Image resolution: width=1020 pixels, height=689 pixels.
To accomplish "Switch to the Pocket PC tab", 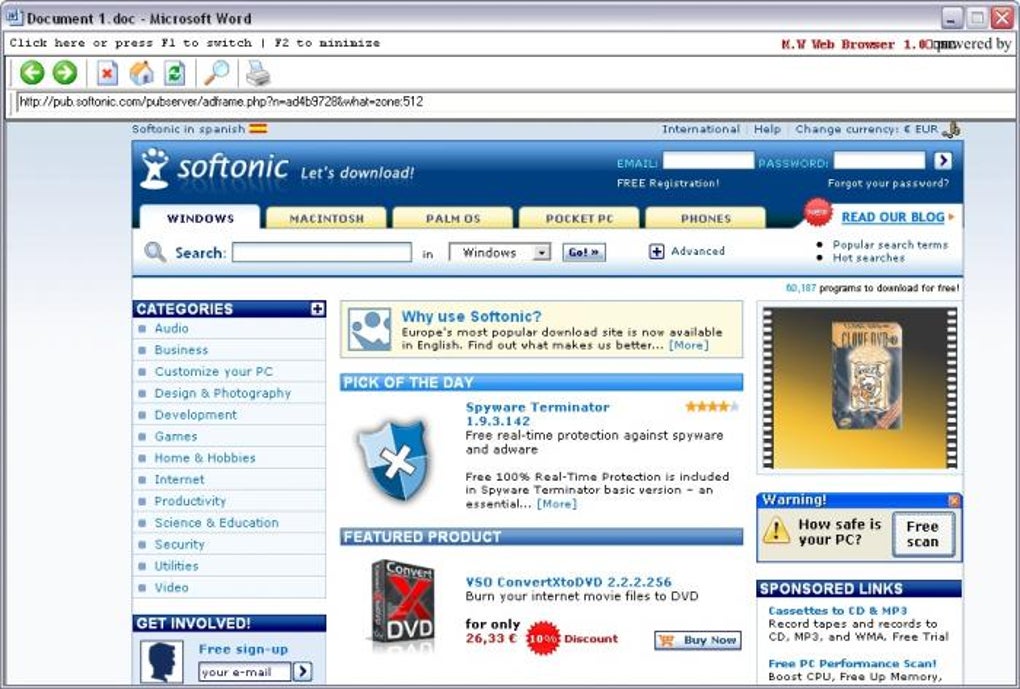I will 579,219.
